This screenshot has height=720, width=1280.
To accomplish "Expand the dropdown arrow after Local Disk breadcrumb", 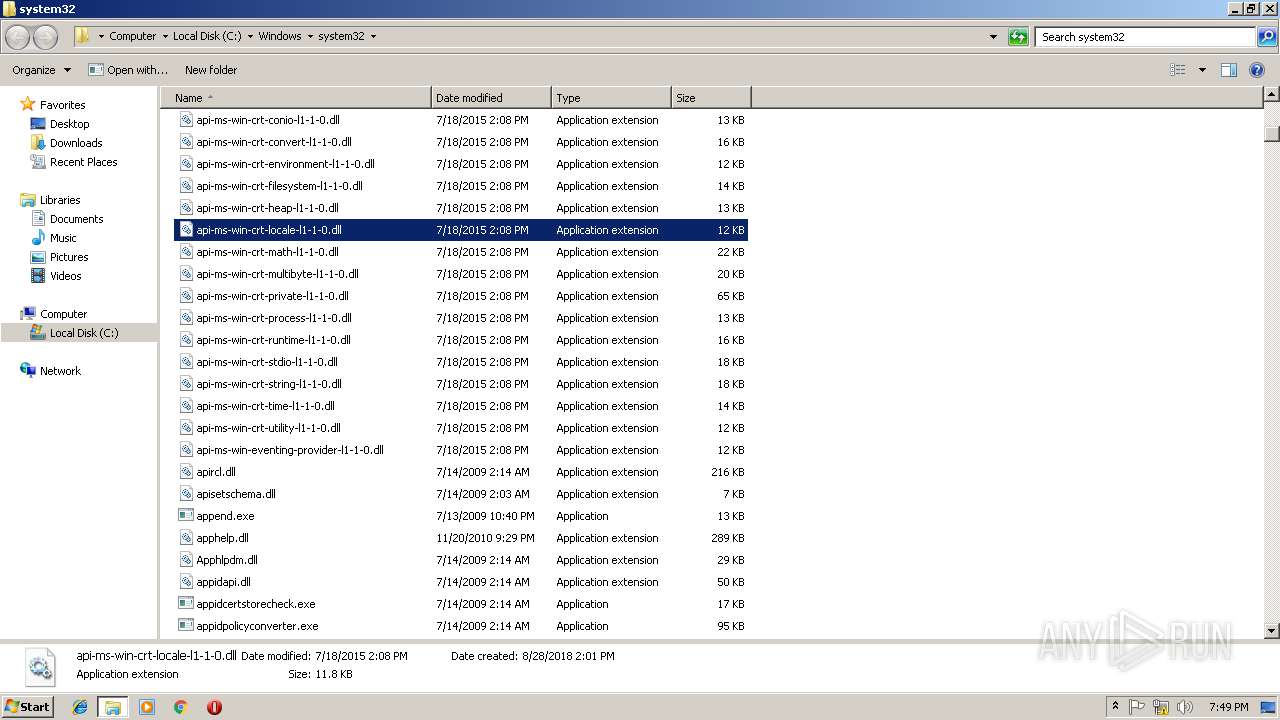I will (x=250, y=37).
